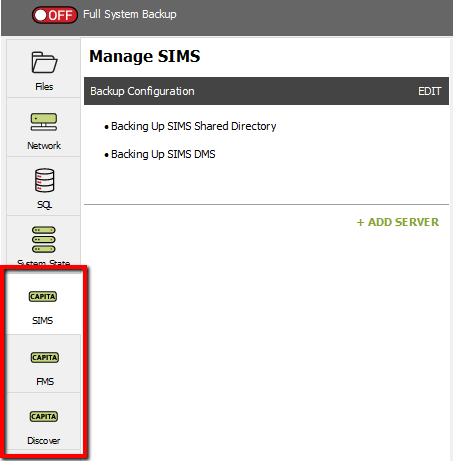
Task: Click the 'Manage SIMS' heading
Action: (x=145, y=56)
